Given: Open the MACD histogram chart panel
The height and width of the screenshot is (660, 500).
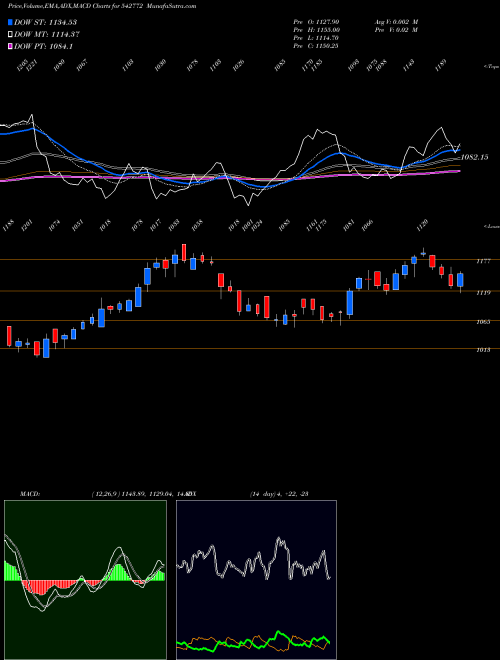Looking at the screenshot, I should (x=85, y=580).
